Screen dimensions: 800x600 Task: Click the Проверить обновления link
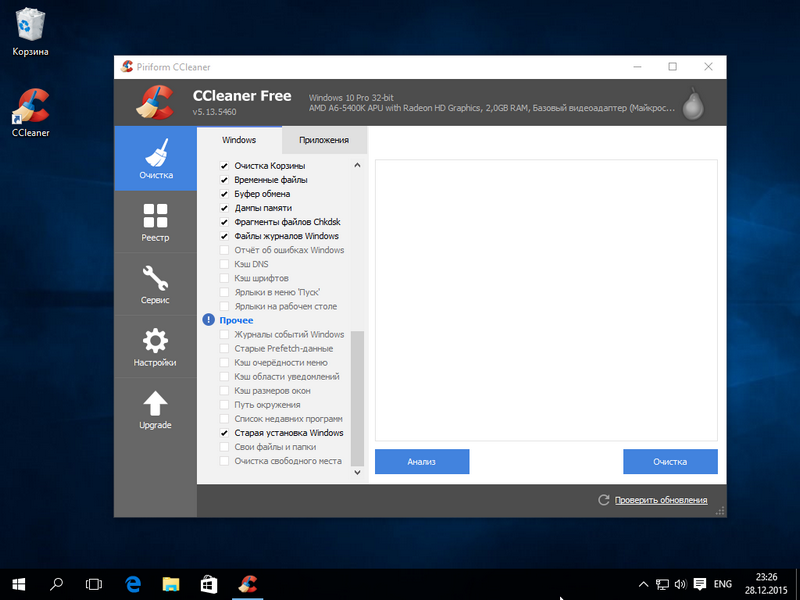click(x=660, y=500)
